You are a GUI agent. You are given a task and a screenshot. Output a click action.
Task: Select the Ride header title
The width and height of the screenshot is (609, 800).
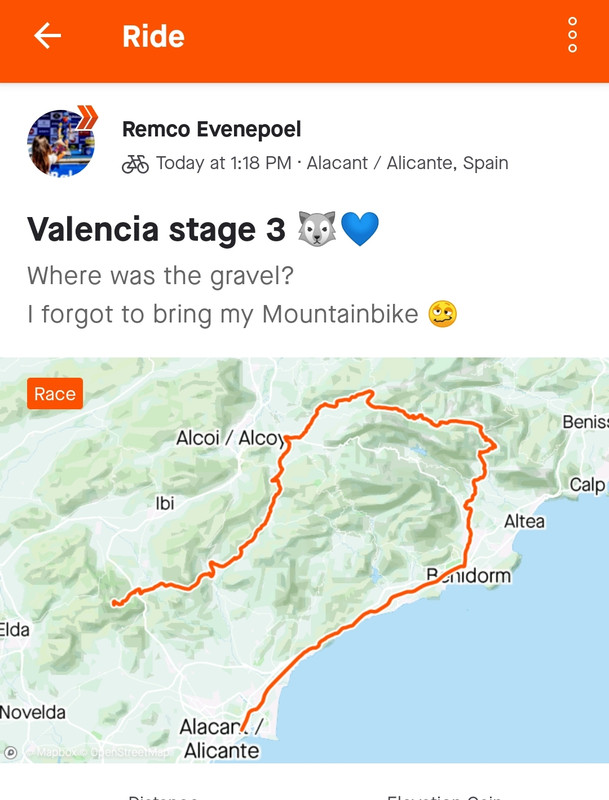click(x=153, y=36)
